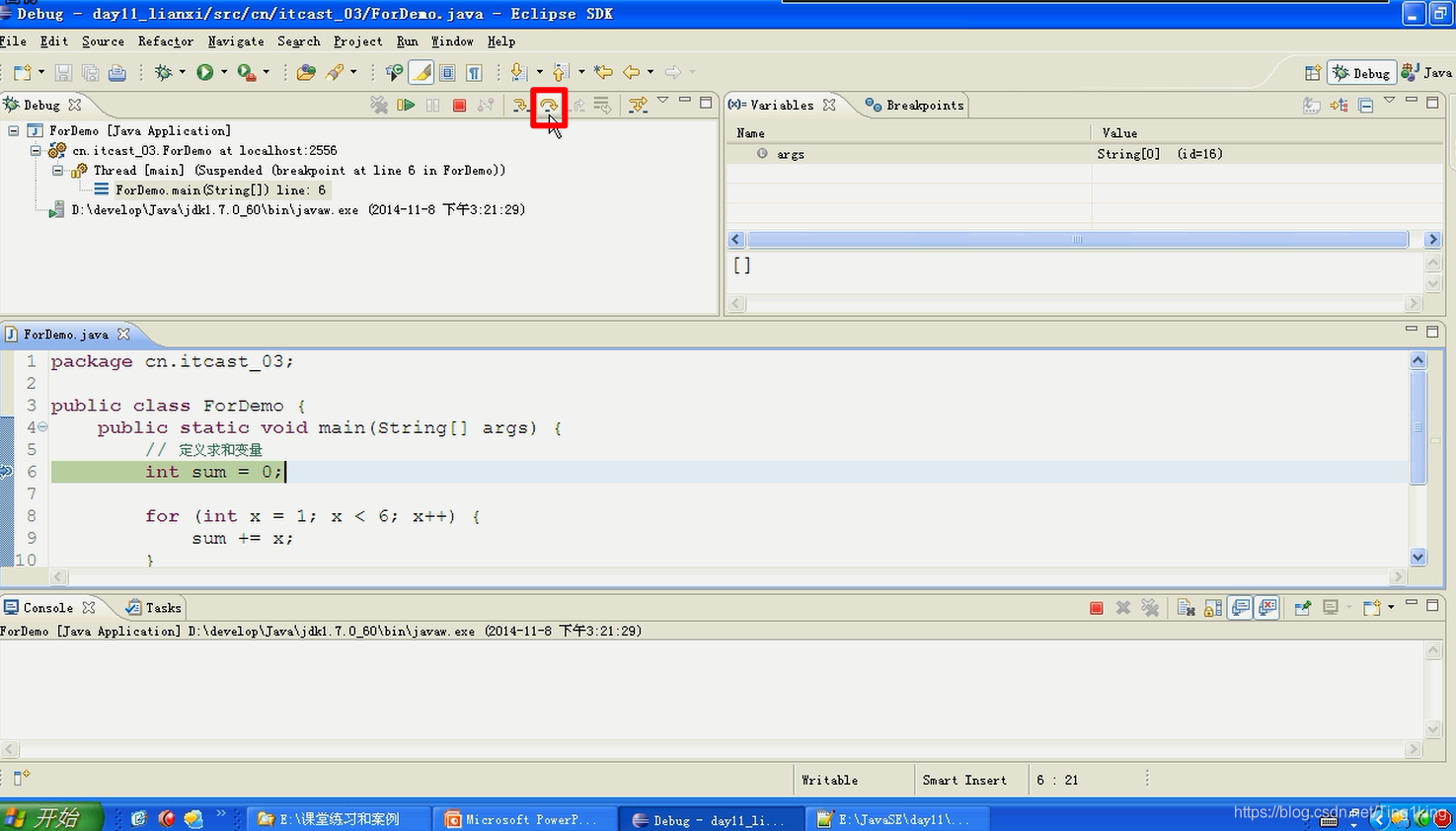Select the args variable row
Image resolution: width=1456 pixels, height=831 pixels.
[x=1084, y=154]
